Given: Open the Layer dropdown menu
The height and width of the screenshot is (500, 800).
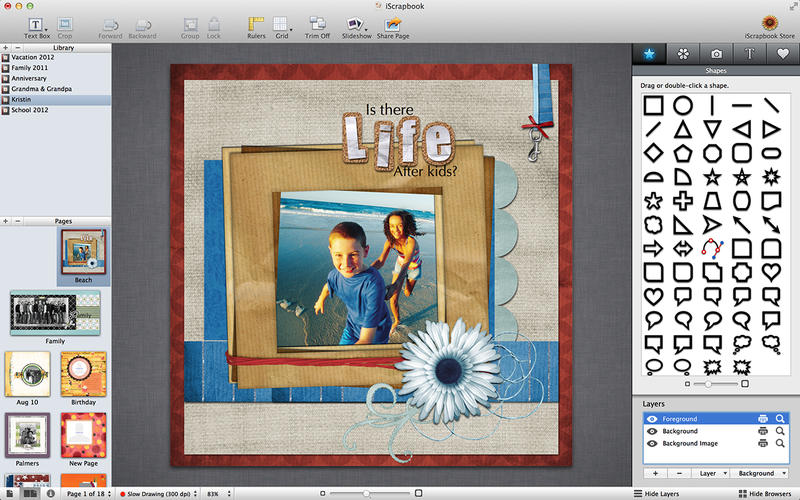Looking at the screenshot, I should click(712, 473).
